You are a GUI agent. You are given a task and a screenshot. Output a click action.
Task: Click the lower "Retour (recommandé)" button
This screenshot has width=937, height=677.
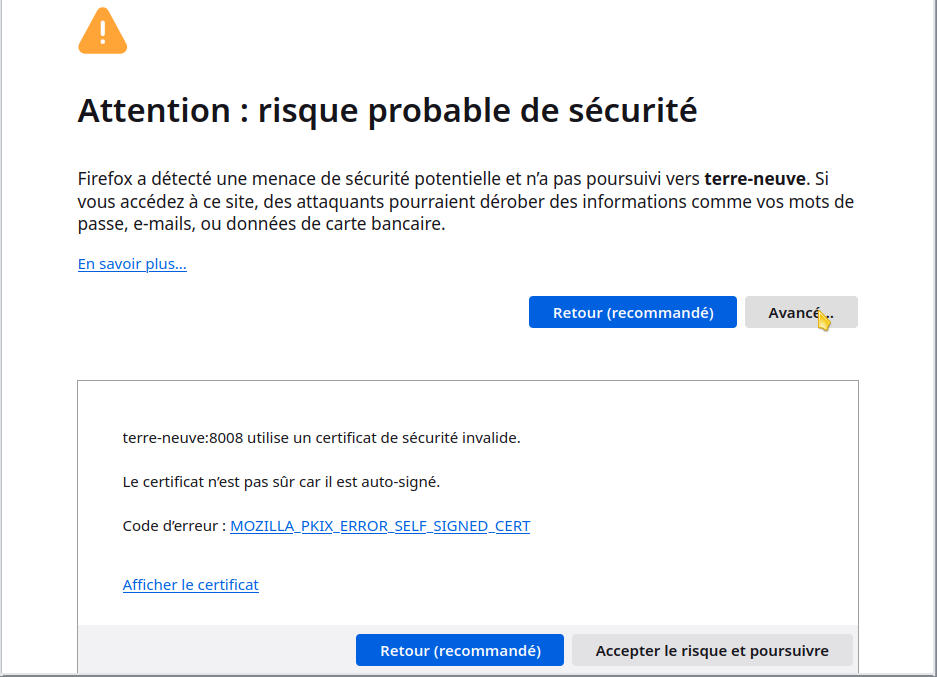point(460,650)
